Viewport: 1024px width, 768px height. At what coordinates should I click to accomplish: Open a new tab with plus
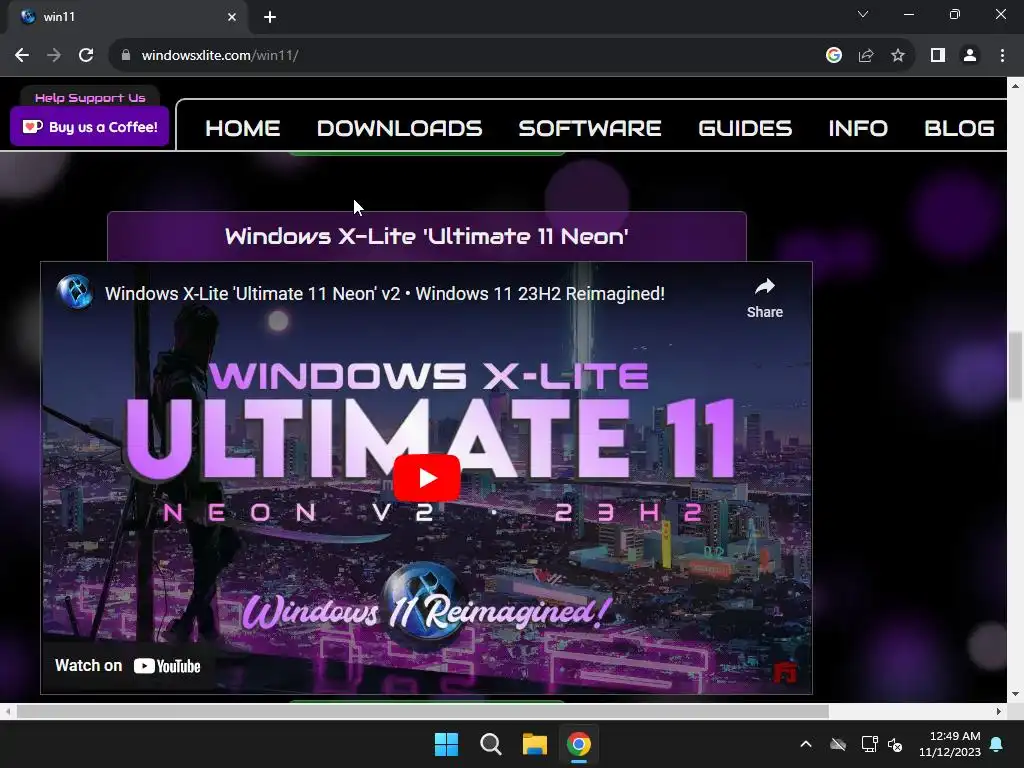pyautogui.click(x=270, y=17)
